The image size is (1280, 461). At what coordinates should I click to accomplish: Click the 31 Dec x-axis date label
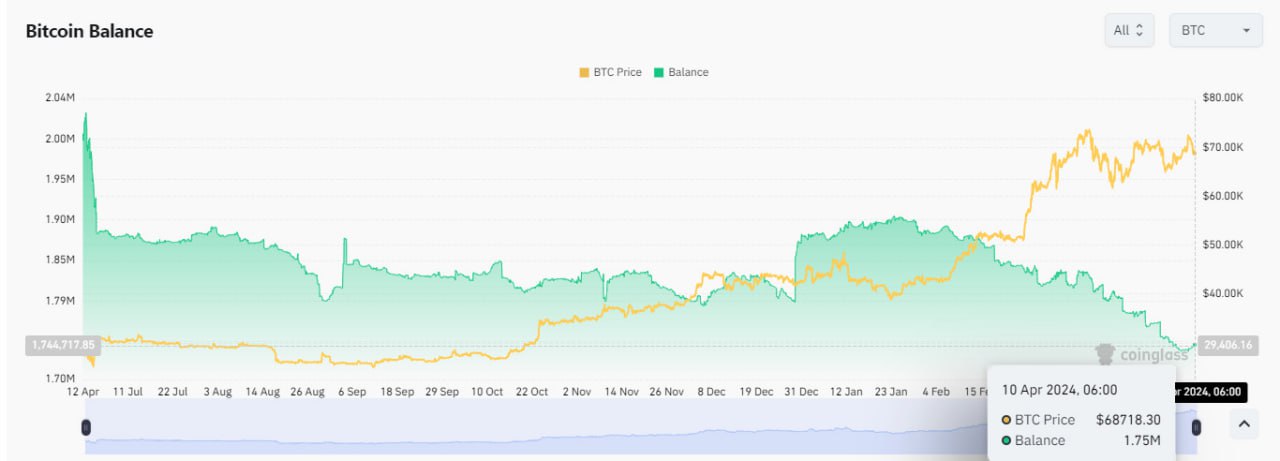click(802, 392)
